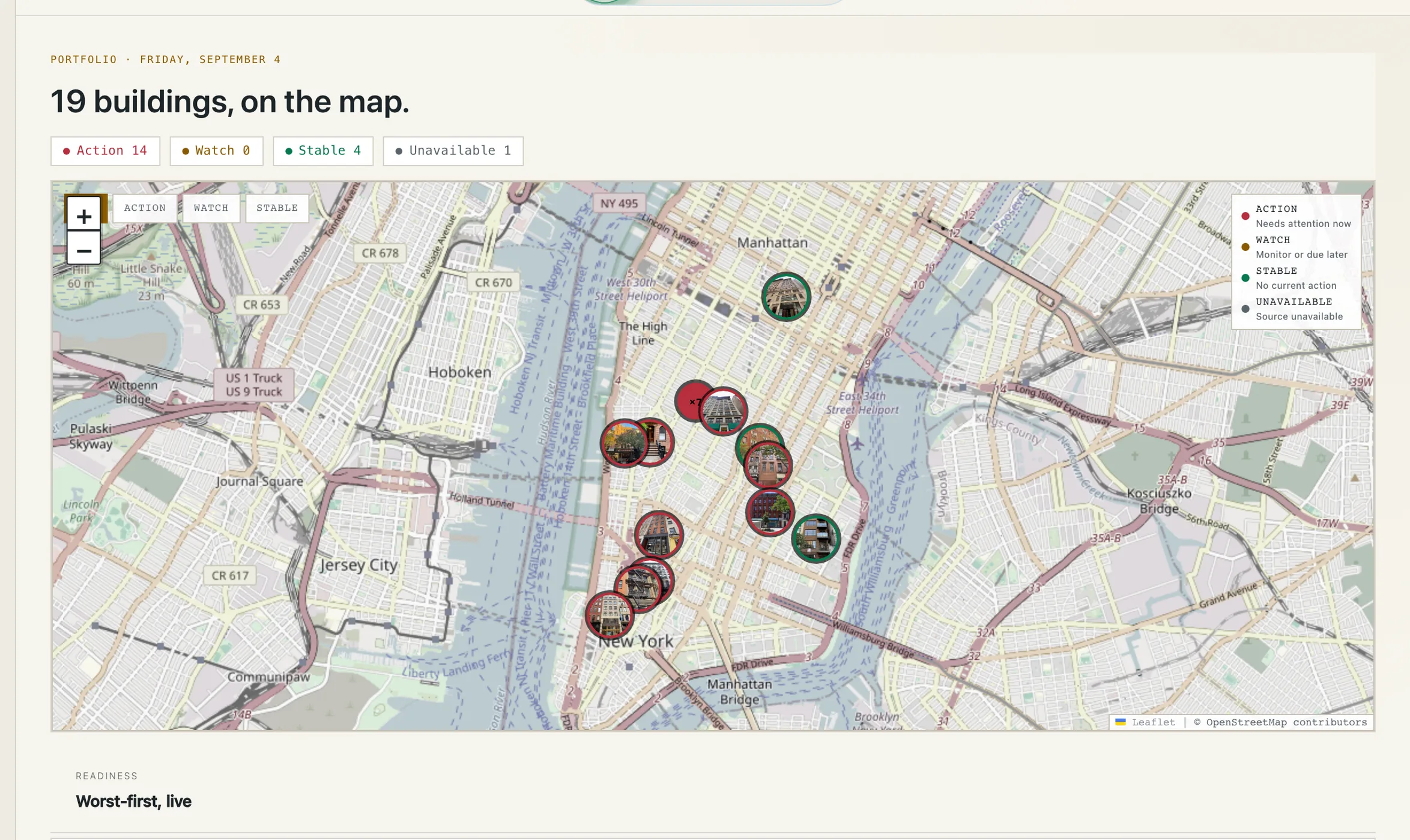Click the red ACTION legend dot
This screenshot has height=840, width=1410.
point(1245,216)
